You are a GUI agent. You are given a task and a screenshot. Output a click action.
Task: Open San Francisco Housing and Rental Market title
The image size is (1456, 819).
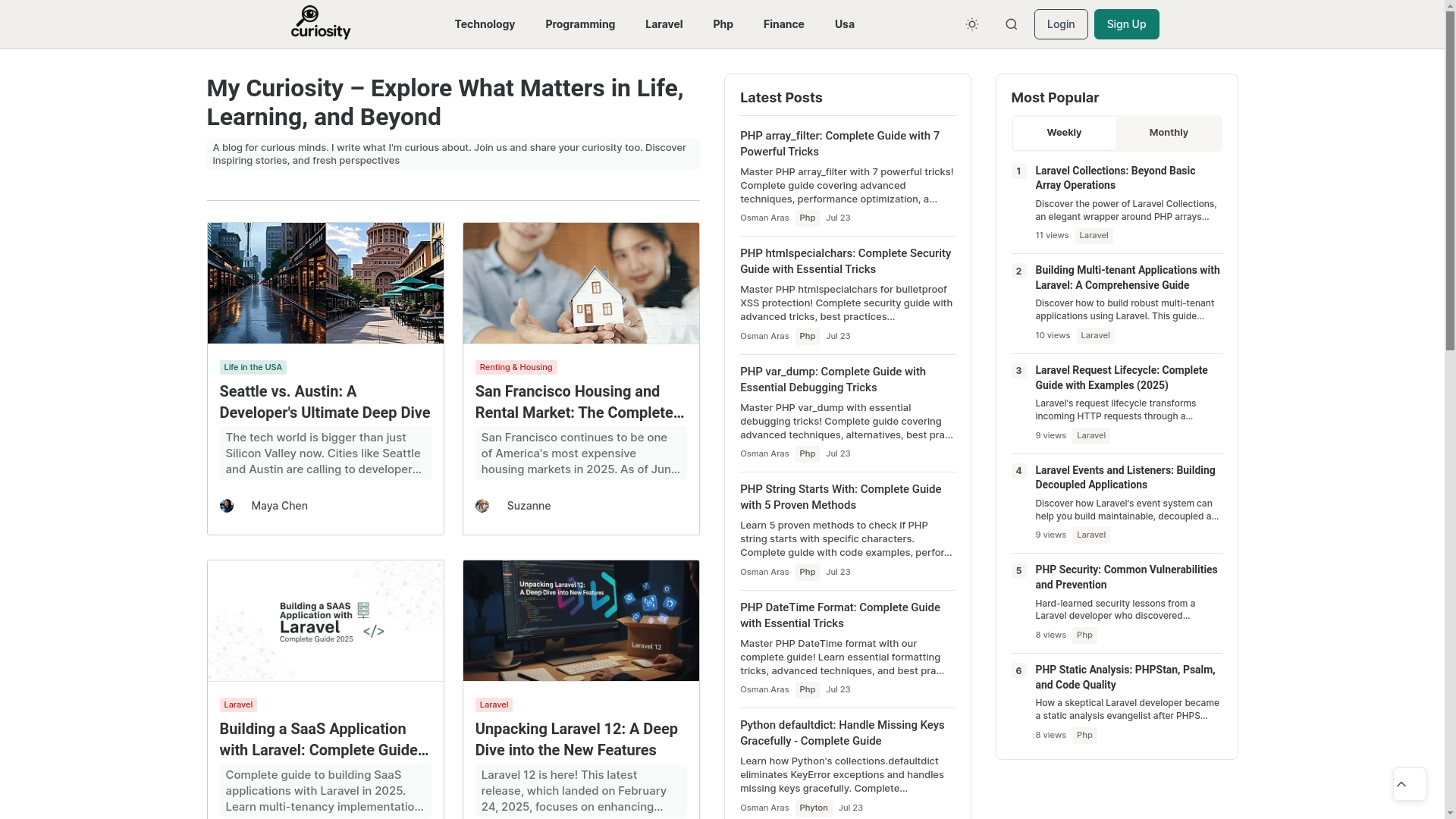pyautogui.click(x=580, y=402)
